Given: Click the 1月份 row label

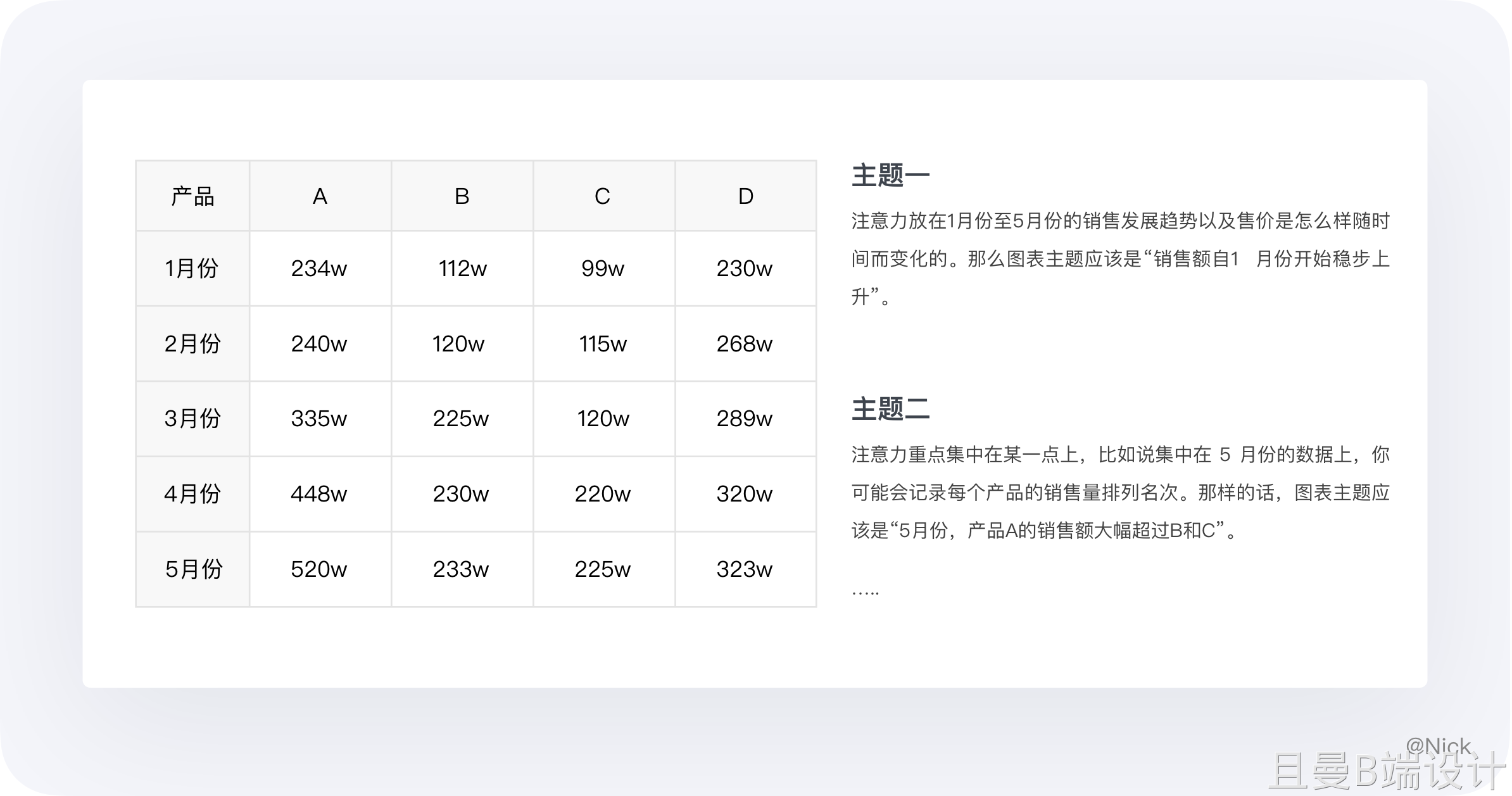Looking at the screenshot, I should [193, 268].
